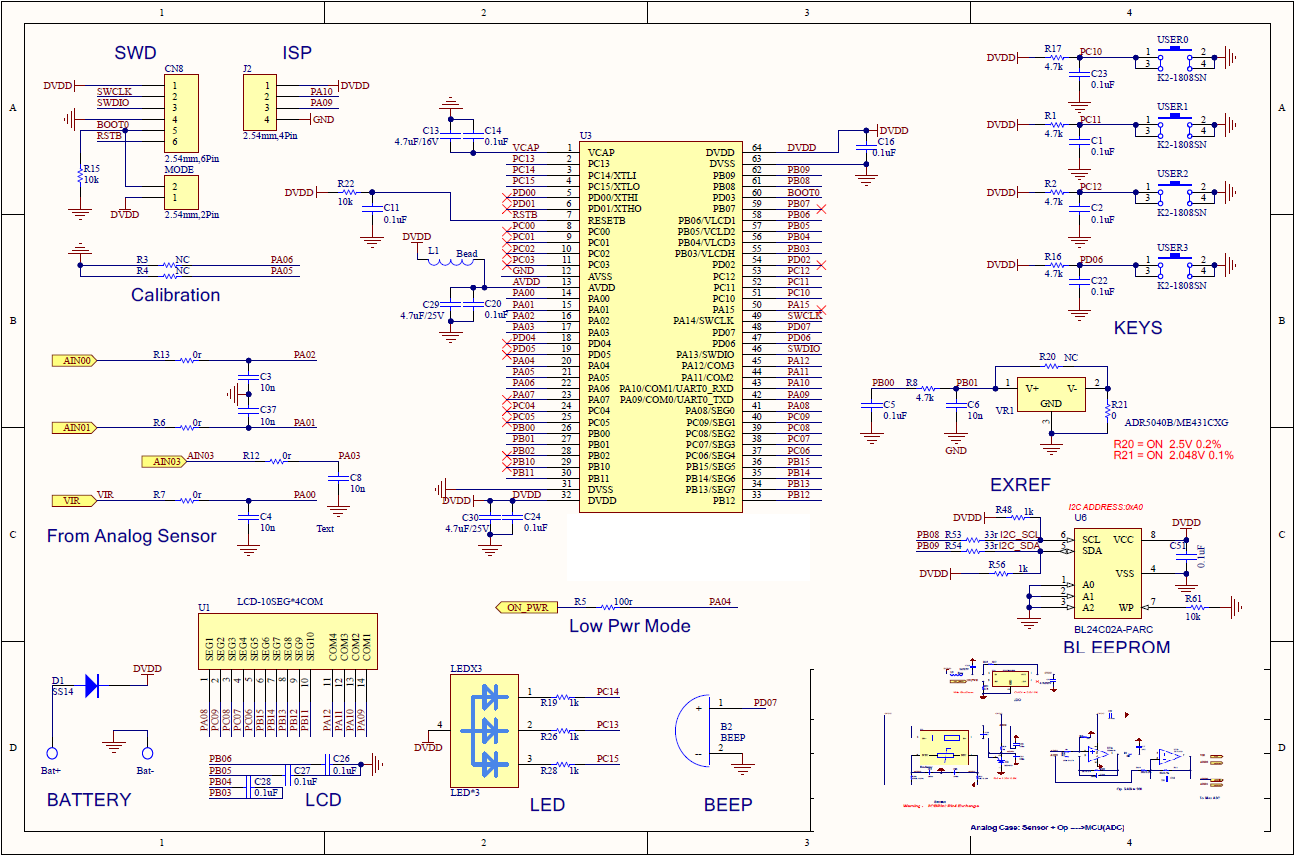Click the AIN00 port symbol
Viewport: 1301px width, 860px height.
pyautogui.click(x=74, y=360)
